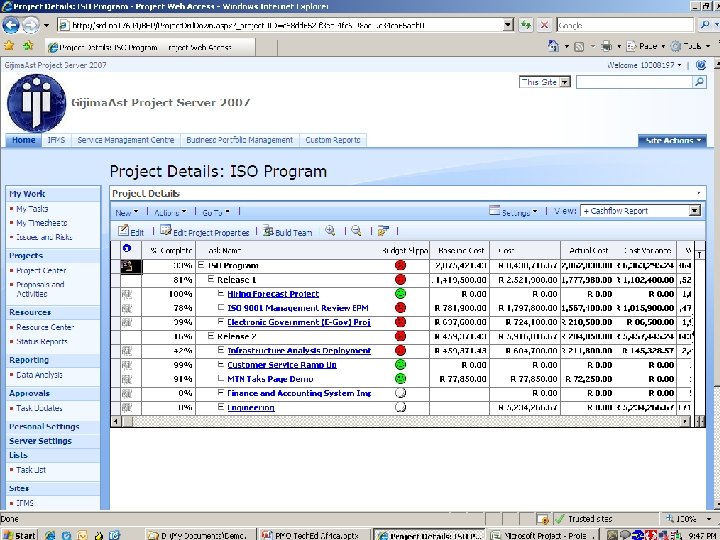Click the browser Back arrow button
The width and height of the screenshot is (720, 540).
[x=11, y=25]
